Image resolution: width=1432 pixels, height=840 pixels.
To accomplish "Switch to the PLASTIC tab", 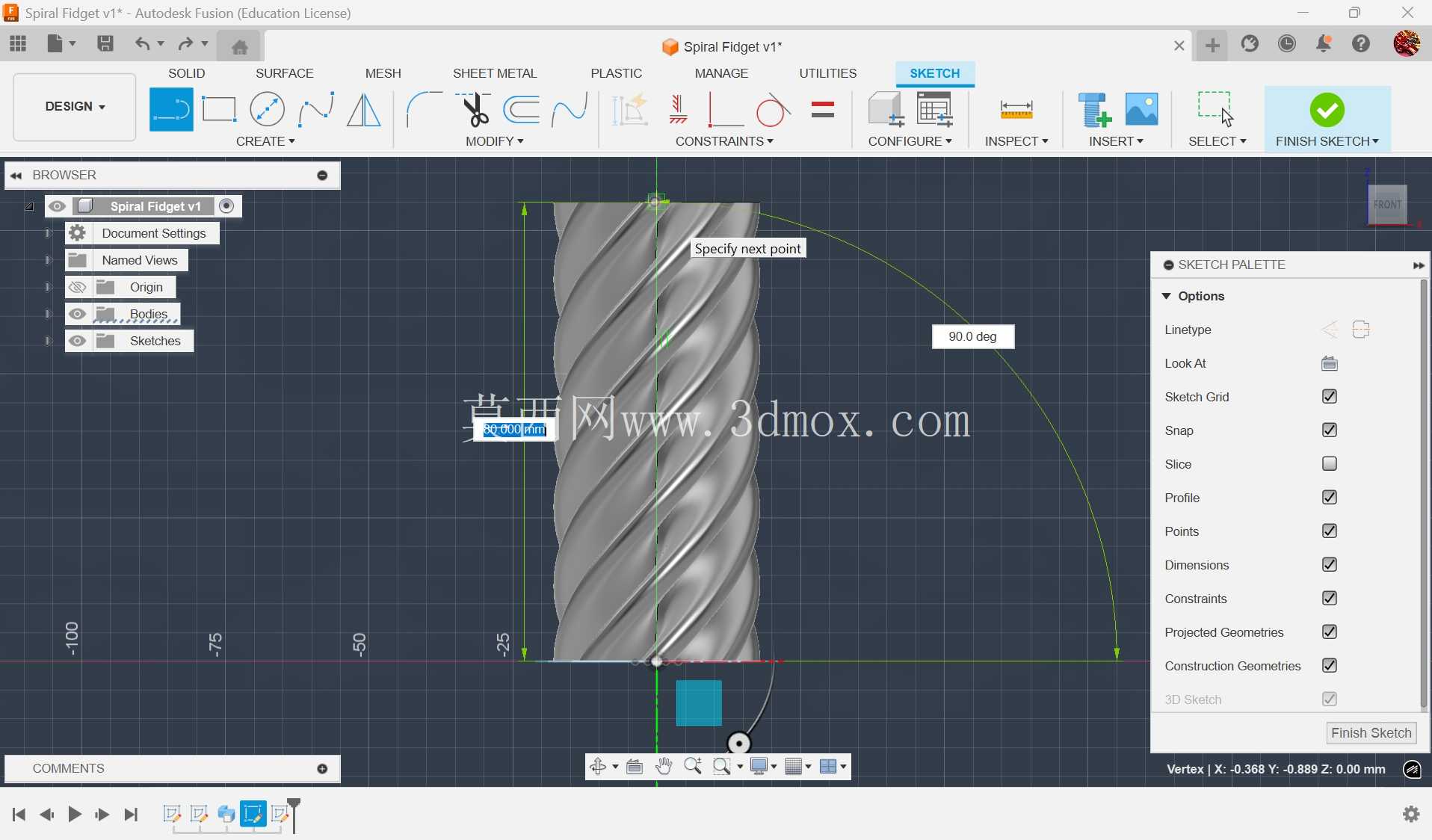I will pyautogui.click(x=616, y=73).
